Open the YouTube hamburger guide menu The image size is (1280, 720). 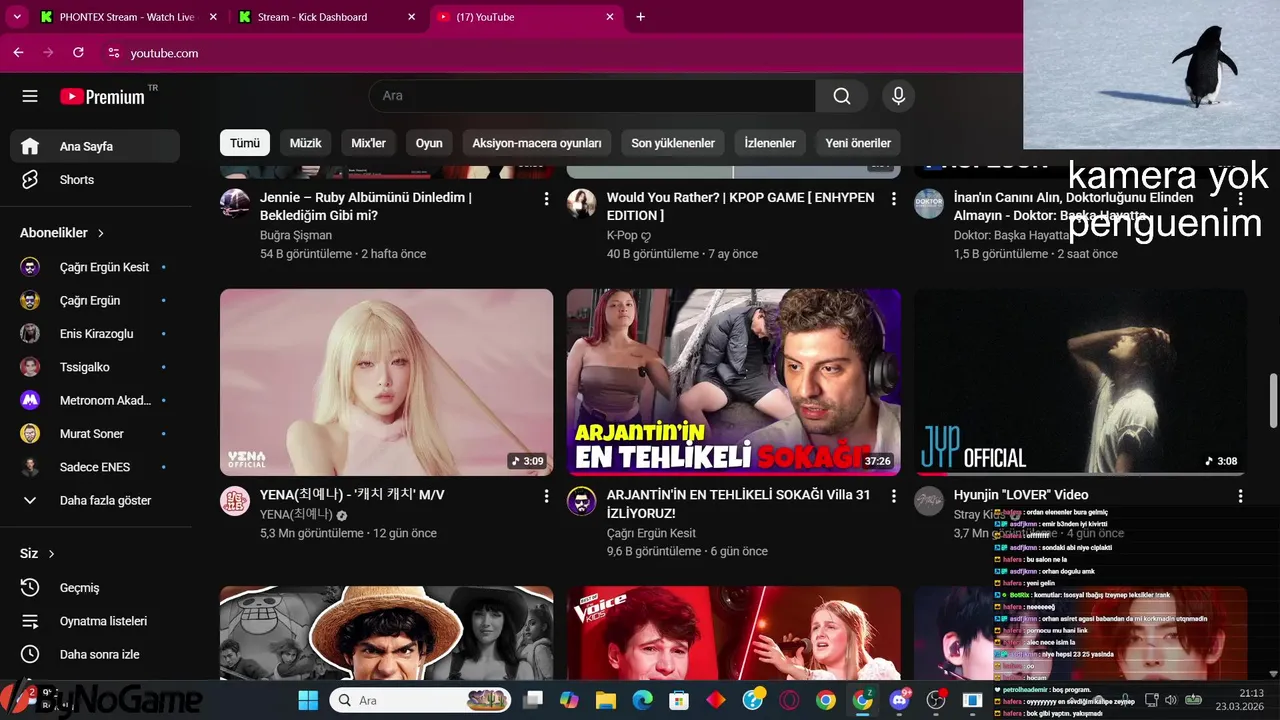coord(30,96)
